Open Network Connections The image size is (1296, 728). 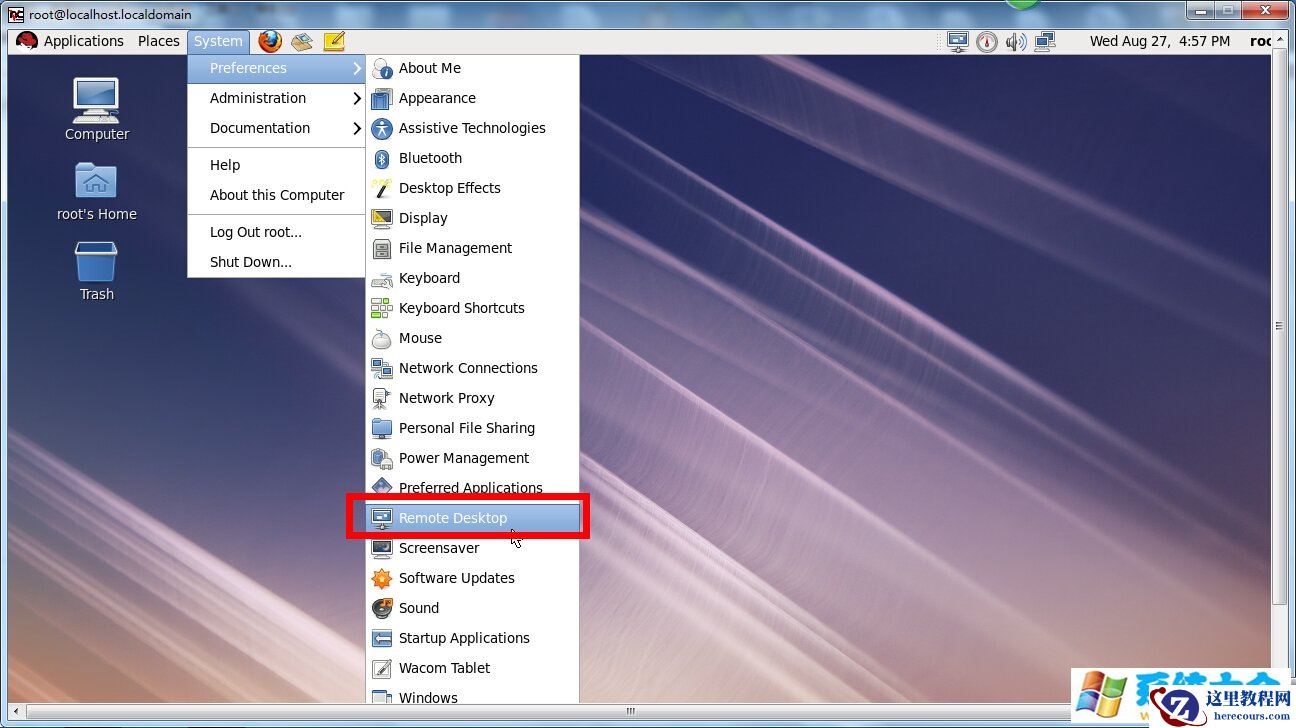(x=473, y=368)
